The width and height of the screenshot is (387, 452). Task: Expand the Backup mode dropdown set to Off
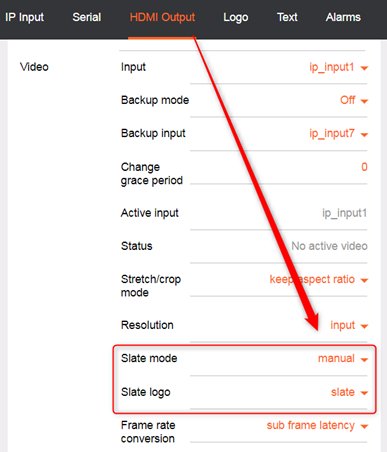pyautogui.click(x=354, y=100)
